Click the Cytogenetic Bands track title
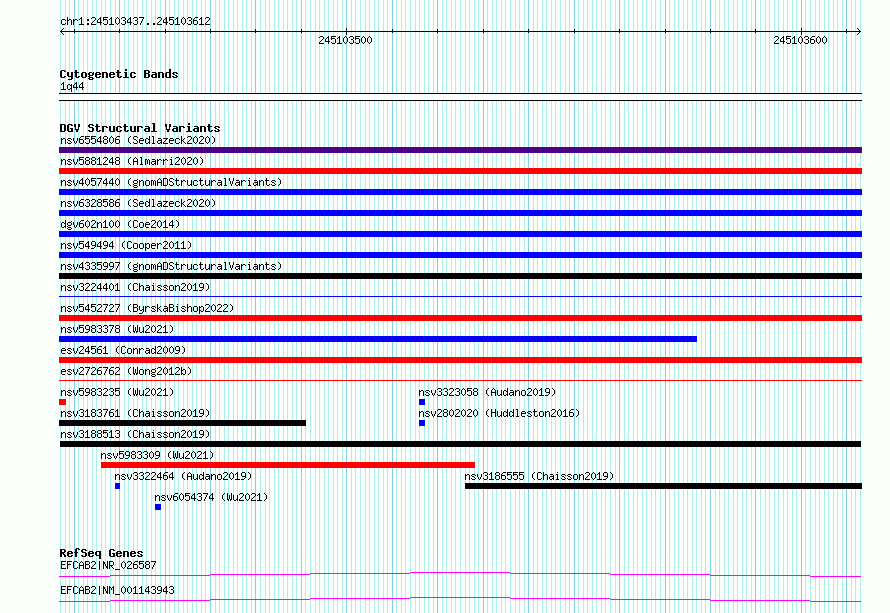 pos(119,74)
